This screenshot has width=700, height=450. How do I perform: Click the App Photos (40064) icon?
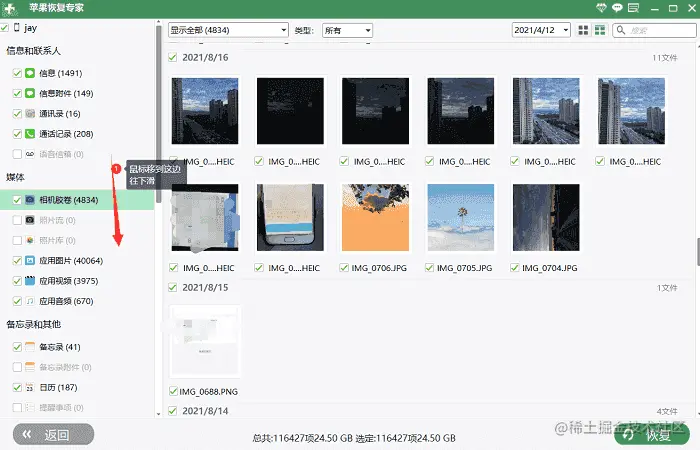pos(30,260)
